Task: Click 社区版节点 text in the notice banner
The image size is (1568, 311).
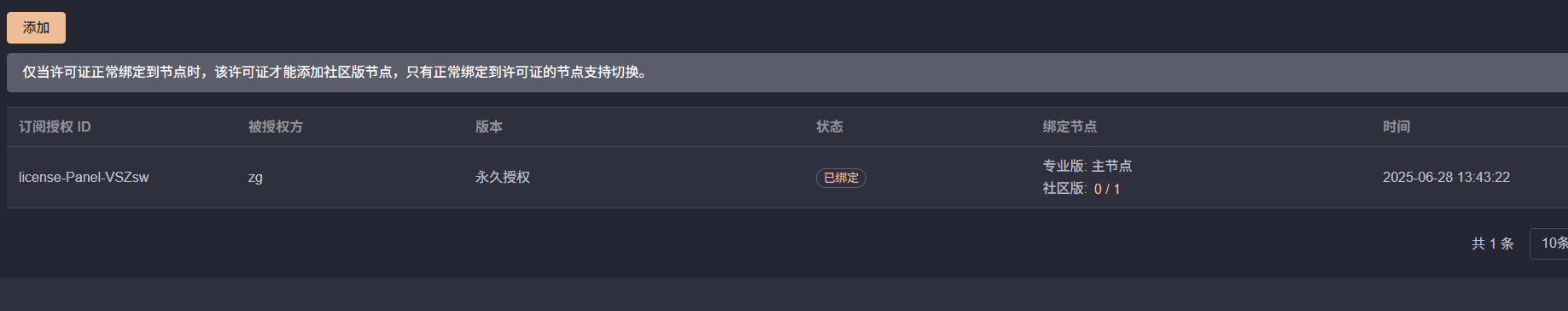Action: tap(358, 73)
